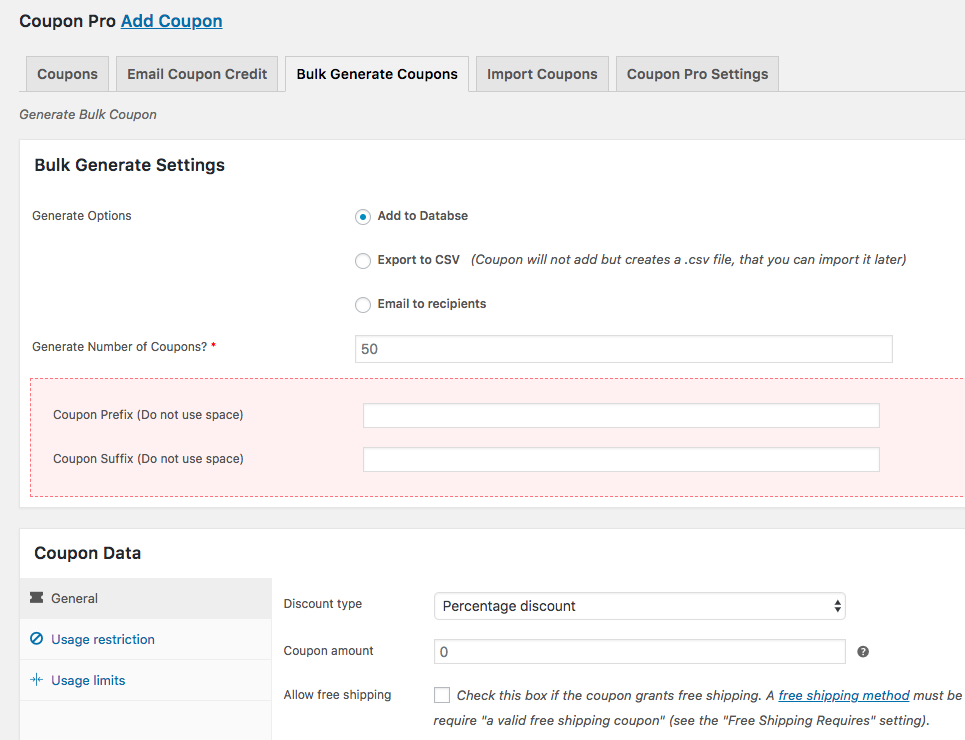
Task: Click the help icon beside Coupon amount
Action: click(x=862, y=651)
